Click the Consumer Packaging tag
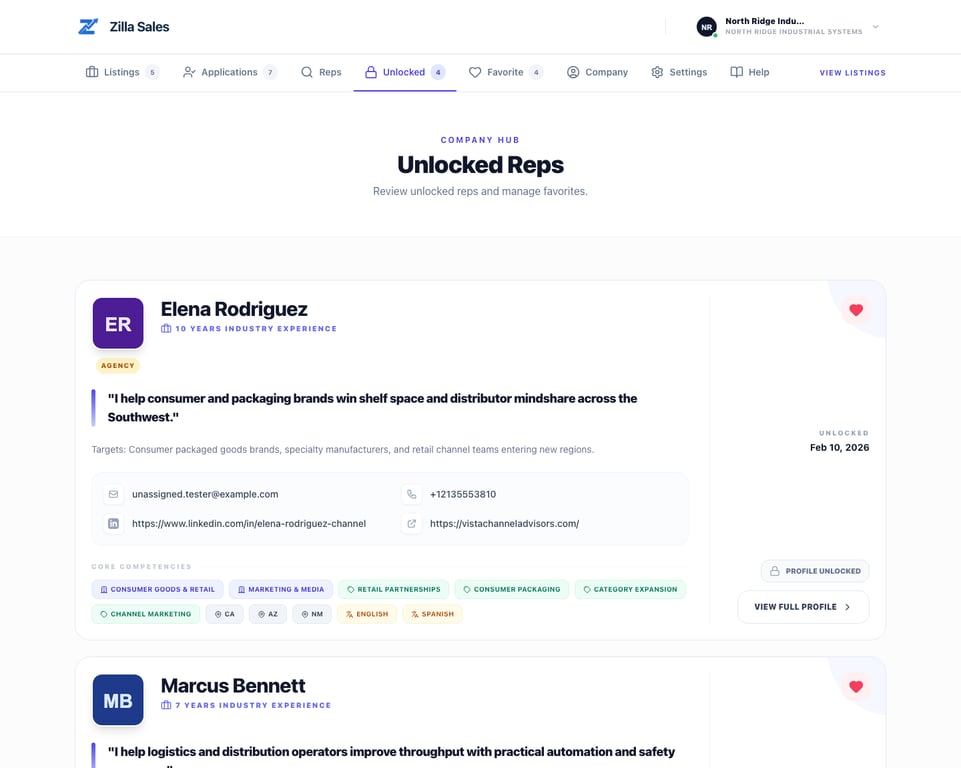The image size is (961, 768). 512,589
